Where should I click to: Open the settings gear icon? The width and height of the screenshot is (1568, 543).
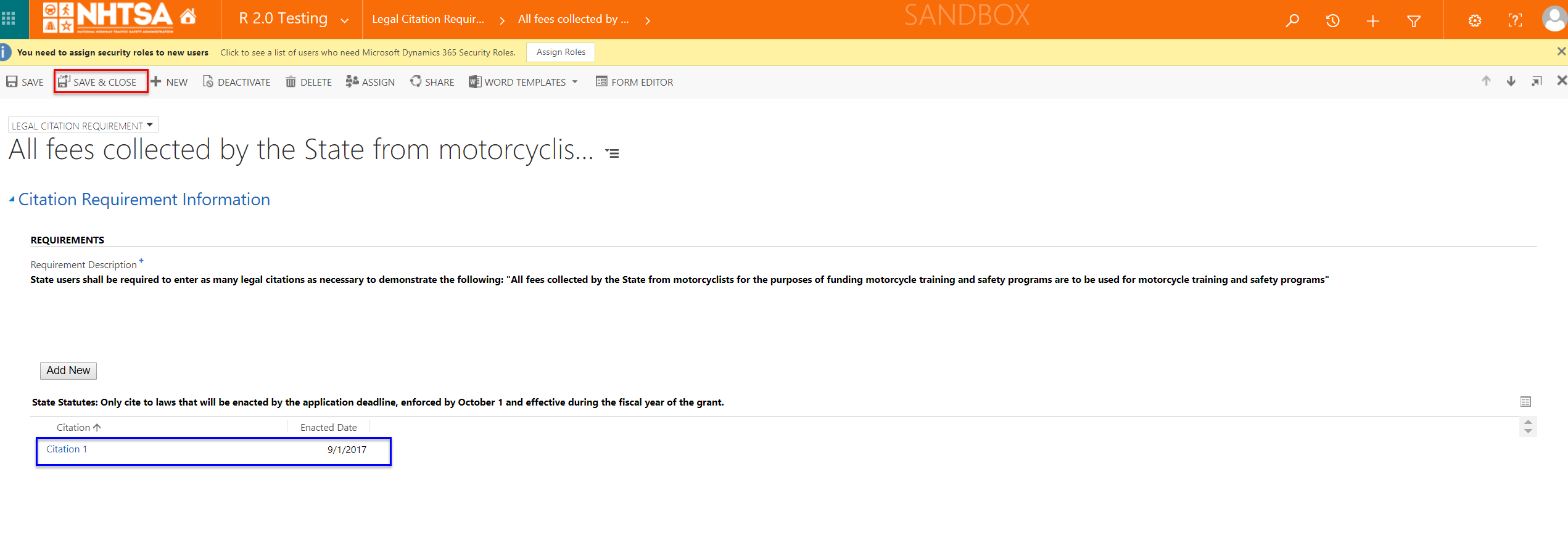click(1474, 21)
